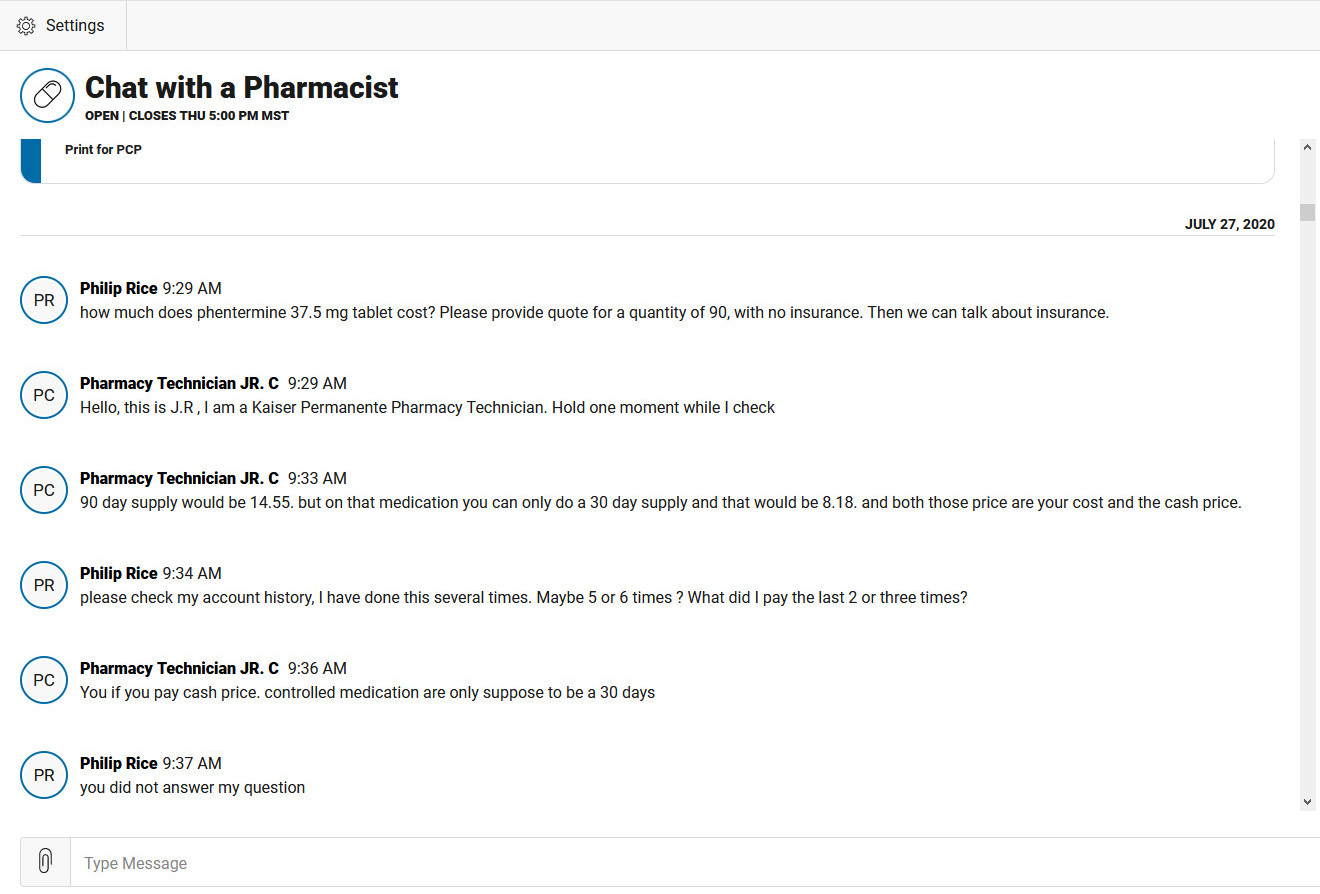This screenshot has height=894, width=1320.
Task: Click the PC avatar next to the 9:36 AM message
Action: [x=44, y=680]
